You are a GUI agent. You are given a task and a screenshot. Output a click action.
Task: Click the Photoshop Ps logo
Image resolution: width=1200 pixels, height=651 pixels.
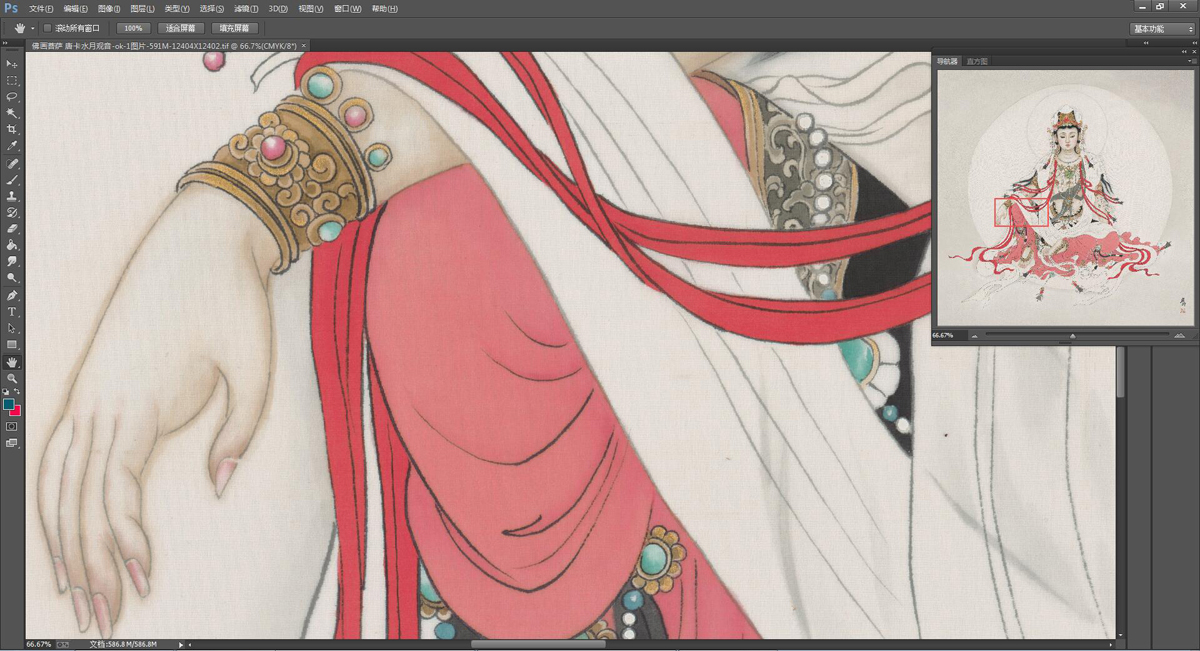pyautogui.click(x=12, y=8)
